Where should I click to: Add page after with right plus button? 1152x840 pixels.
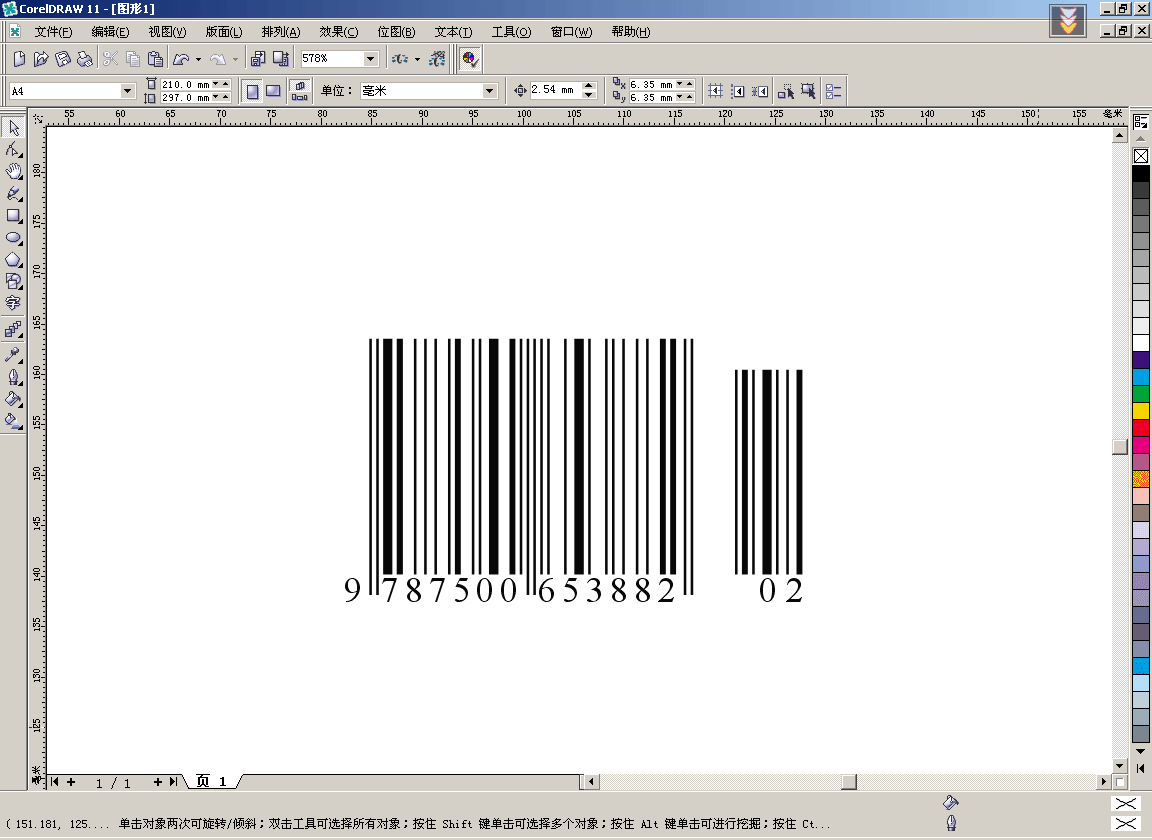point(157,782)
